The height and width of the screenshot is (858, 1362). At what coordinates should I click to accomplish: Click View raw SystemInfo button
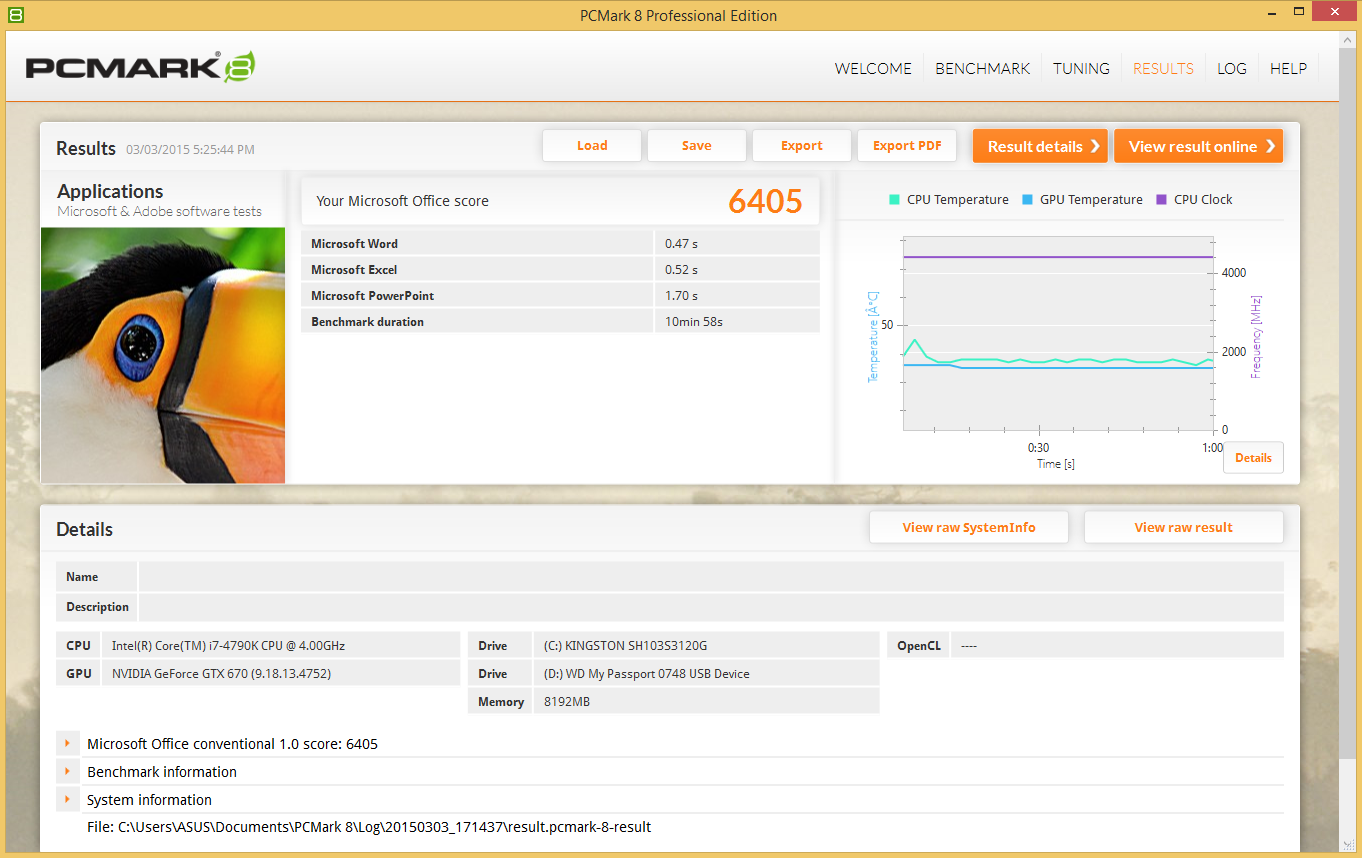(969, 527)
